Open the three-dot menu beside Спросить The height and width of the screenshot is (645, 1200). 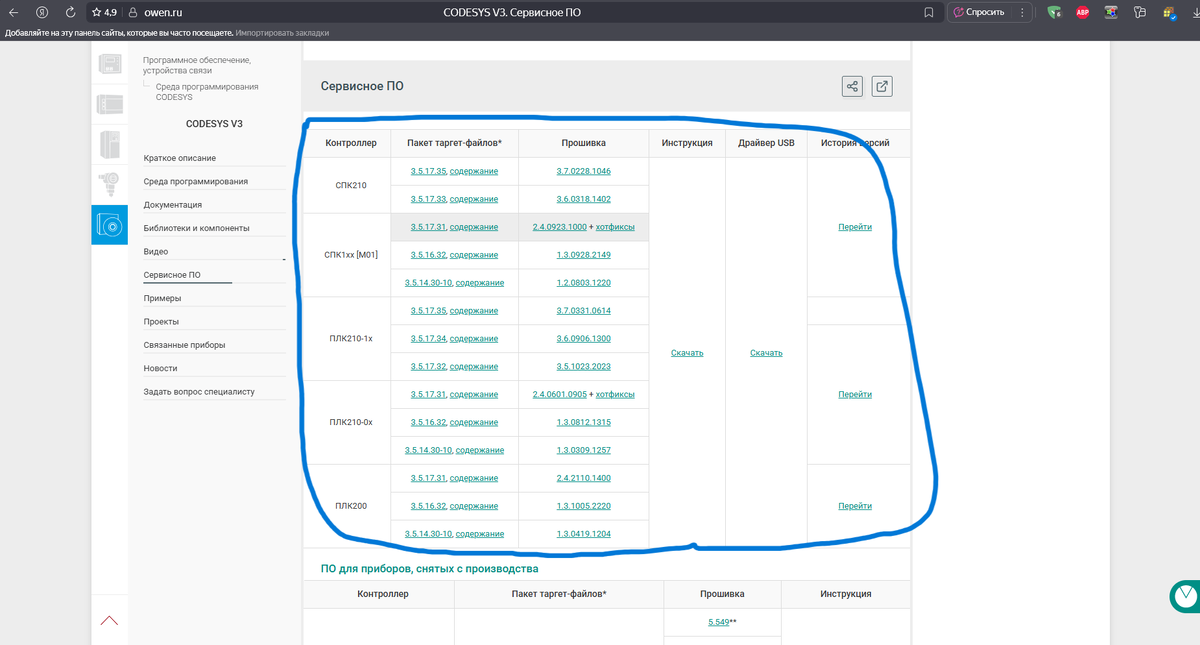(1021, 13)
